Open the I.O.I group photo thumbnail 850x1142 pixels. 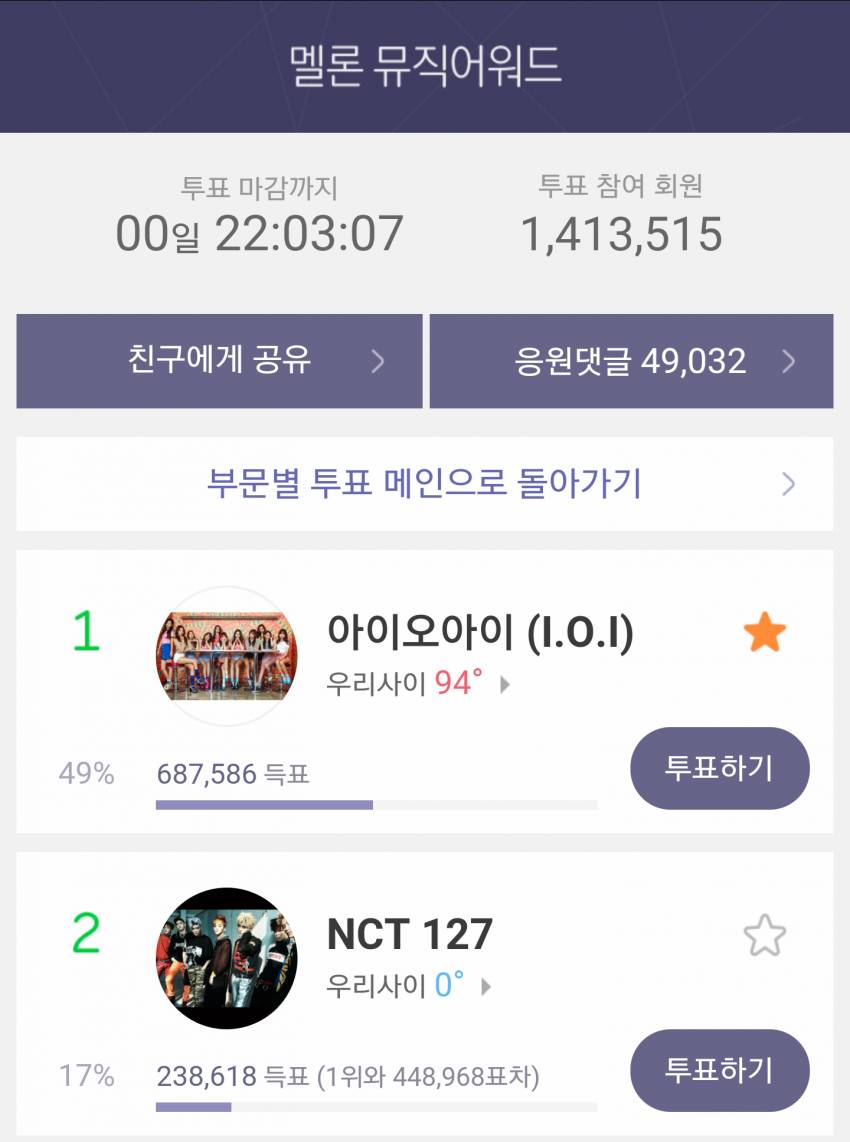click(x=226, y=655)
